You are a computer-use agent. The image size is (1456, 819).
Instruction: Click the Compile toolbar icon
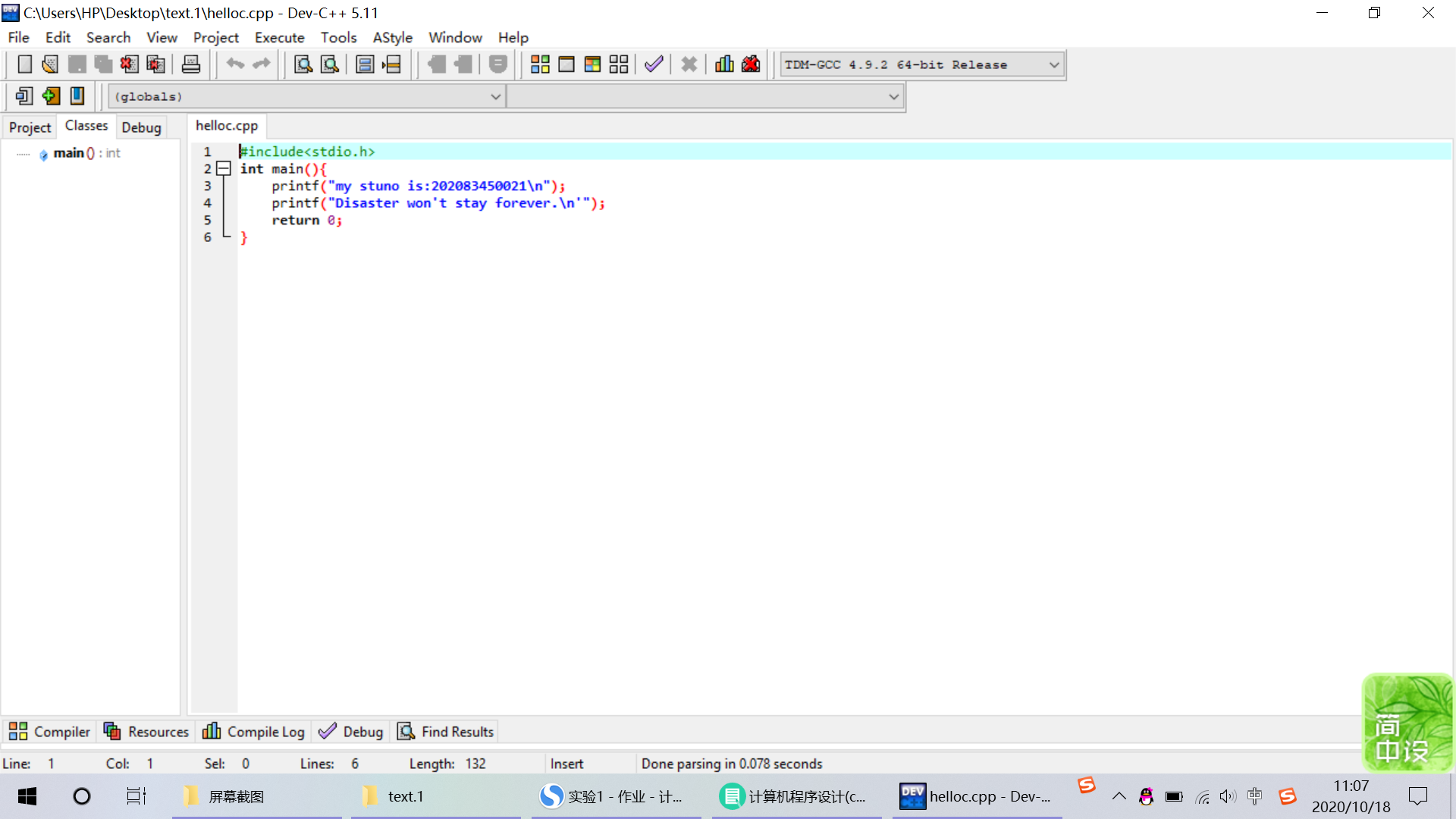pyautogui.click(x=540, y=64)
